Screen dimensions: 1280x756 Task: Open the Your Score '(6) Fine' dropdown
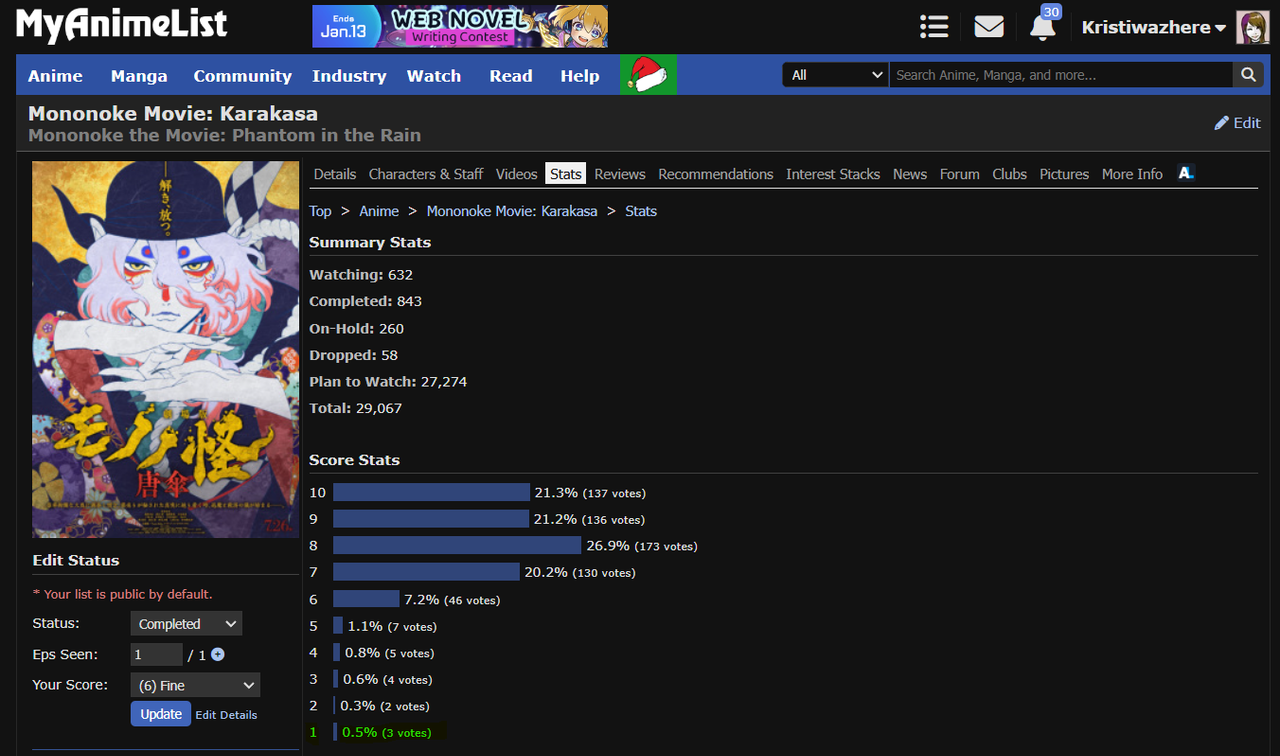point(195,685)
